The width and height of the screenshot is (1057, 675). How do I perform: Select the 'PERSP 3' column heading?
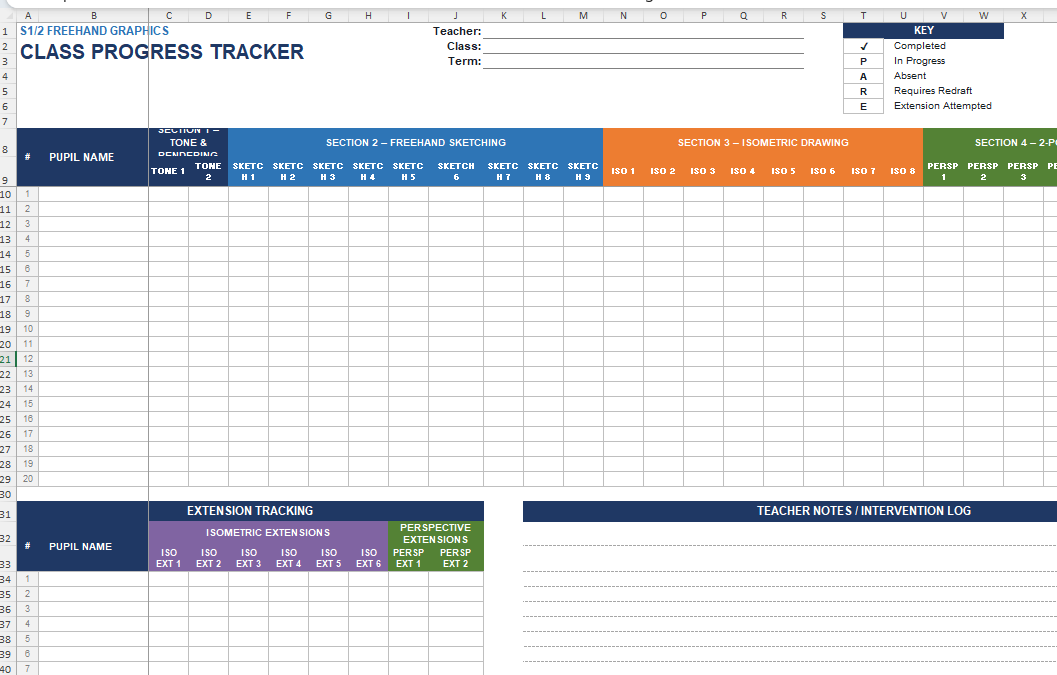pos(1023,171)
